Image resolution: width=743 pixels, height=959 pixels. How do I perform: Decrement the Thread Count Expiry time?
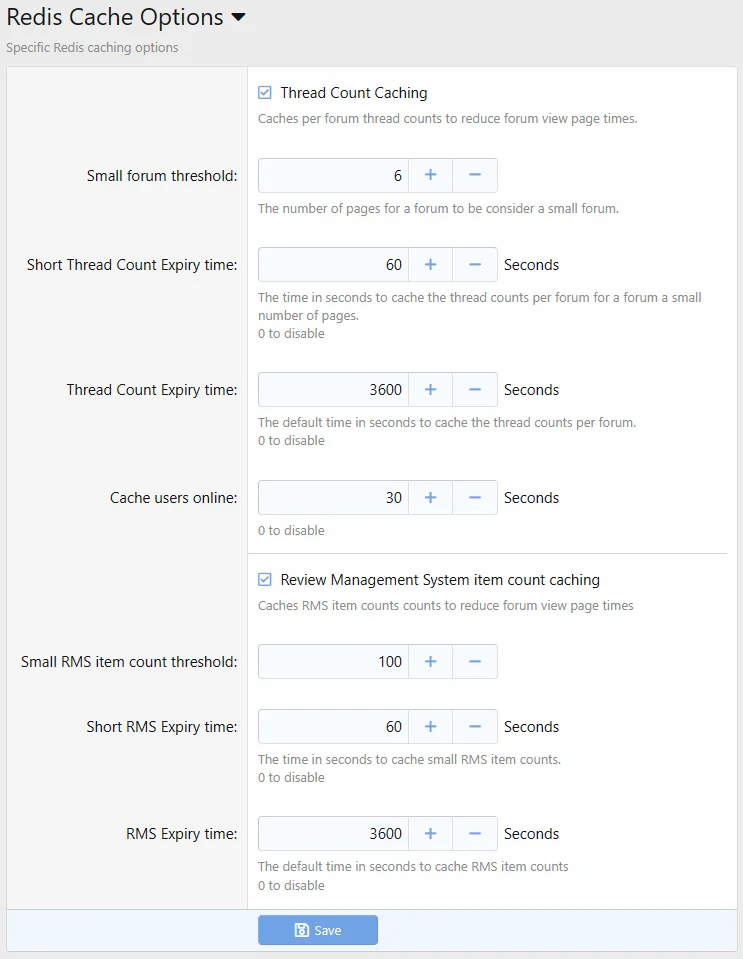point(475,389)
